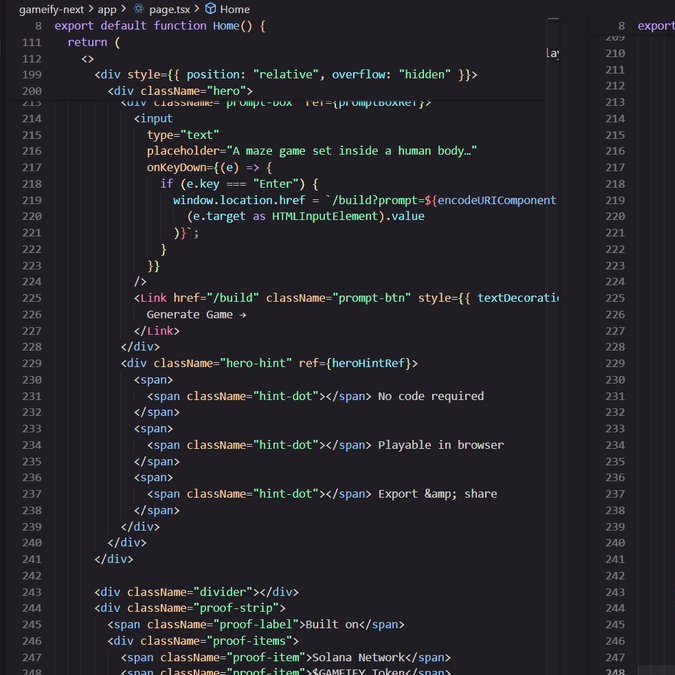This screenshot has width=675, height=675.
Task: Click the React file icon beside page.tsx
Action: point(138,9)
